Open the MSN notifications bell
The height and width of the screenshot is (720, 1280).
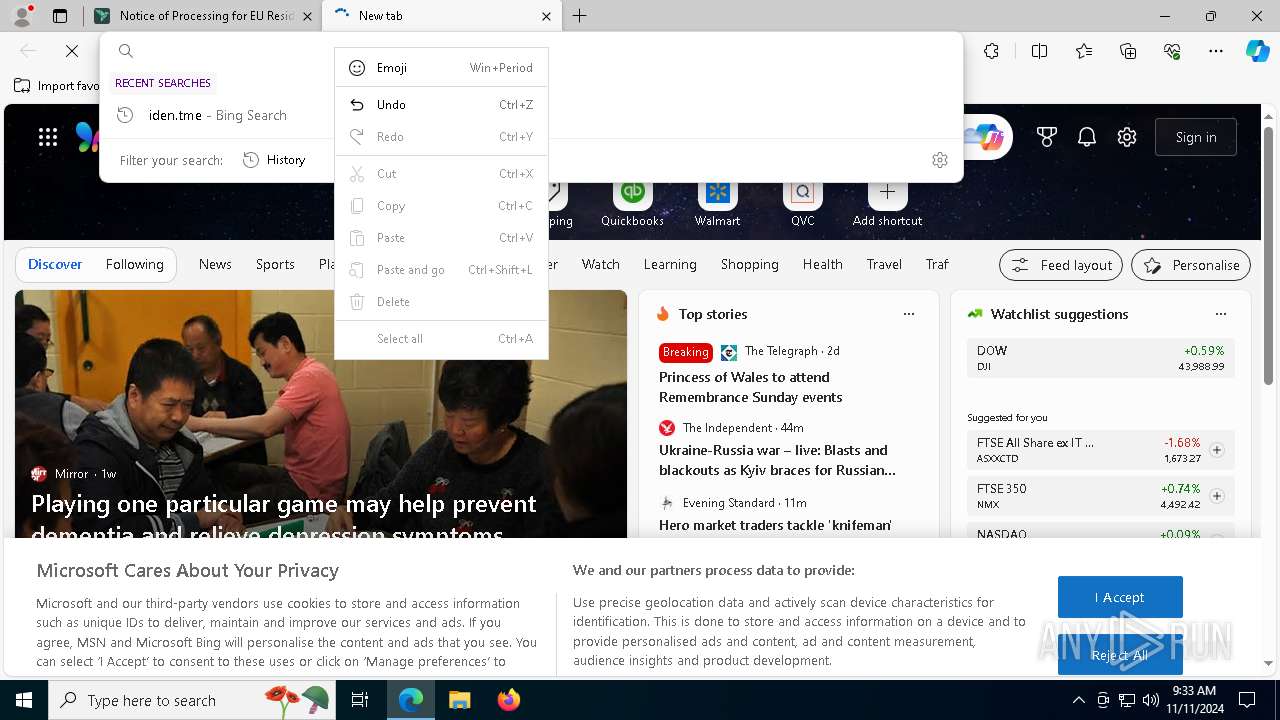[1087, 137]
